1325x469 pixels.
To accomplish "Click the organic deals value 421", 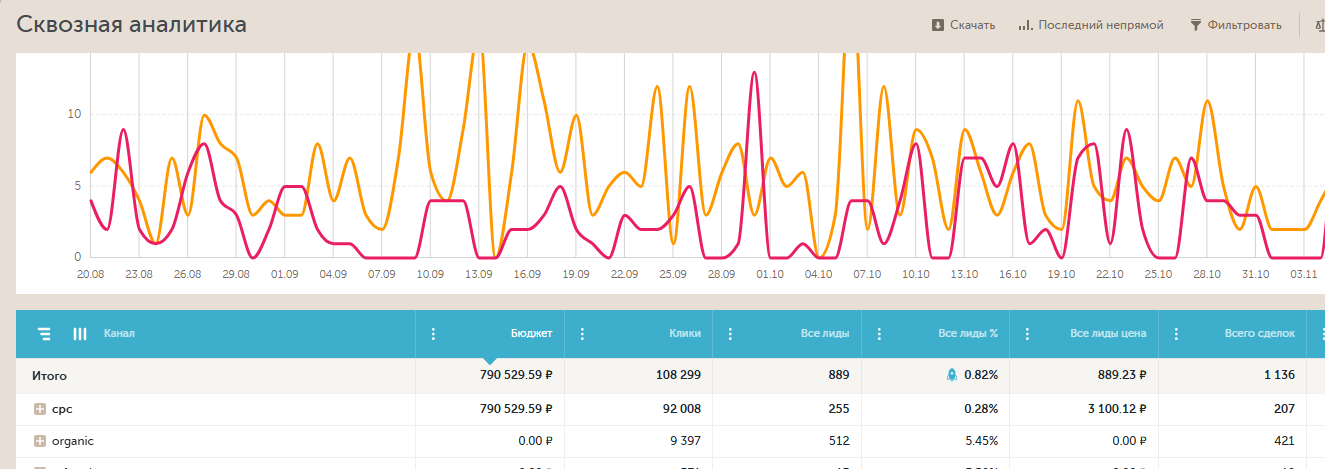I will pos(1284,441).
